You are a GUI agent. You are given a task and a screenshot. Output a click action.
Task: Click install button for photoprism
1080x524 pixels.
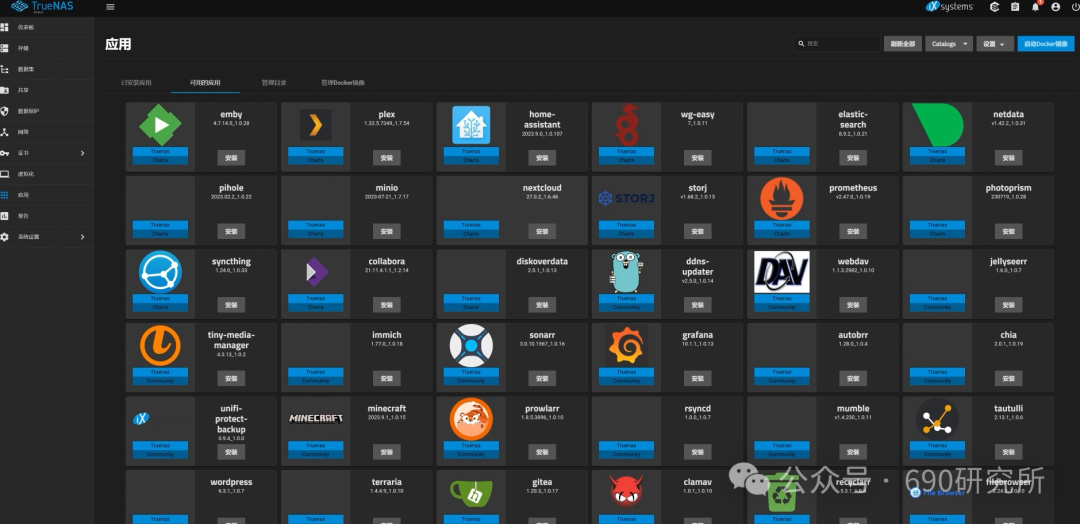pyautogui.click(x=1008, y=231)
